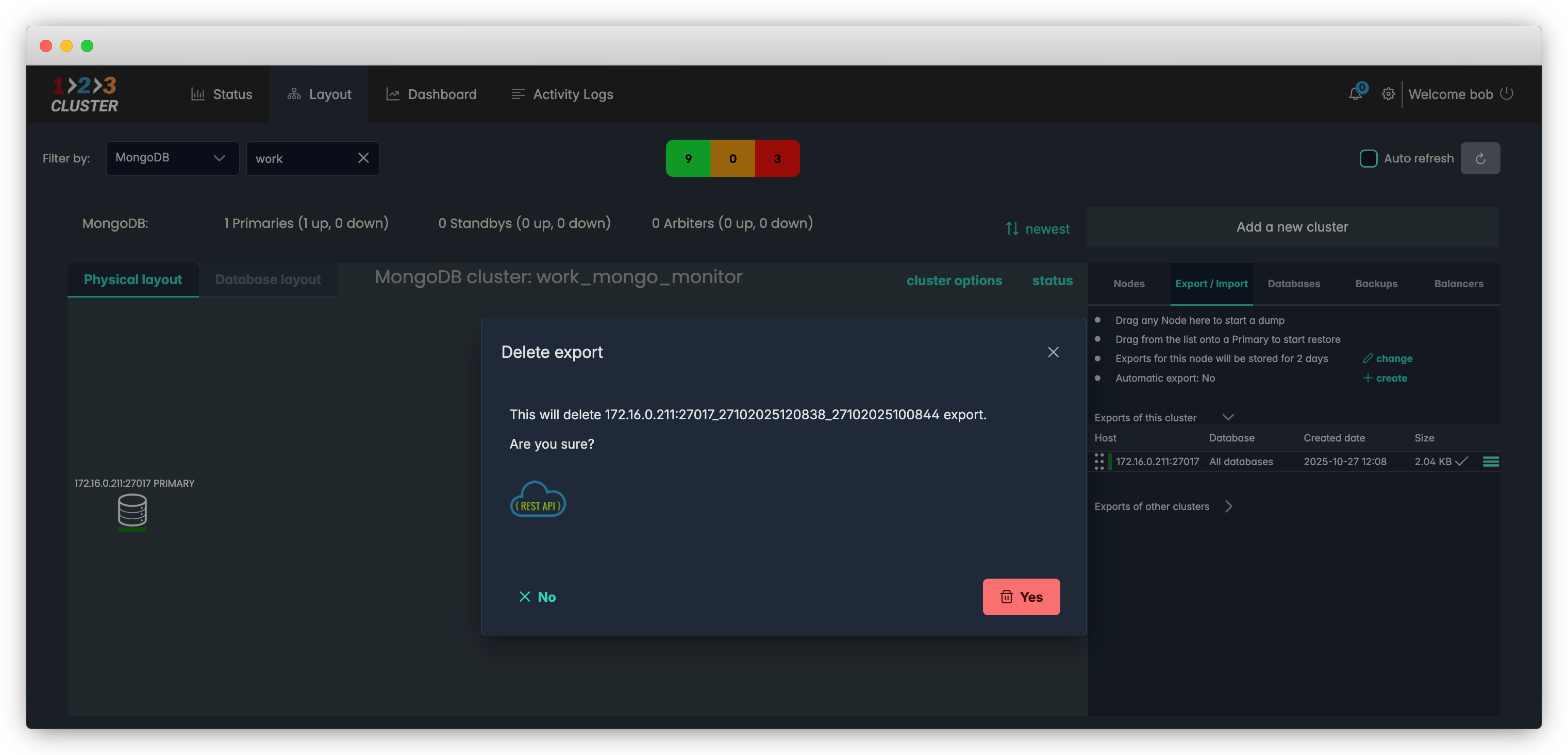Clear the work filter text

363,158
